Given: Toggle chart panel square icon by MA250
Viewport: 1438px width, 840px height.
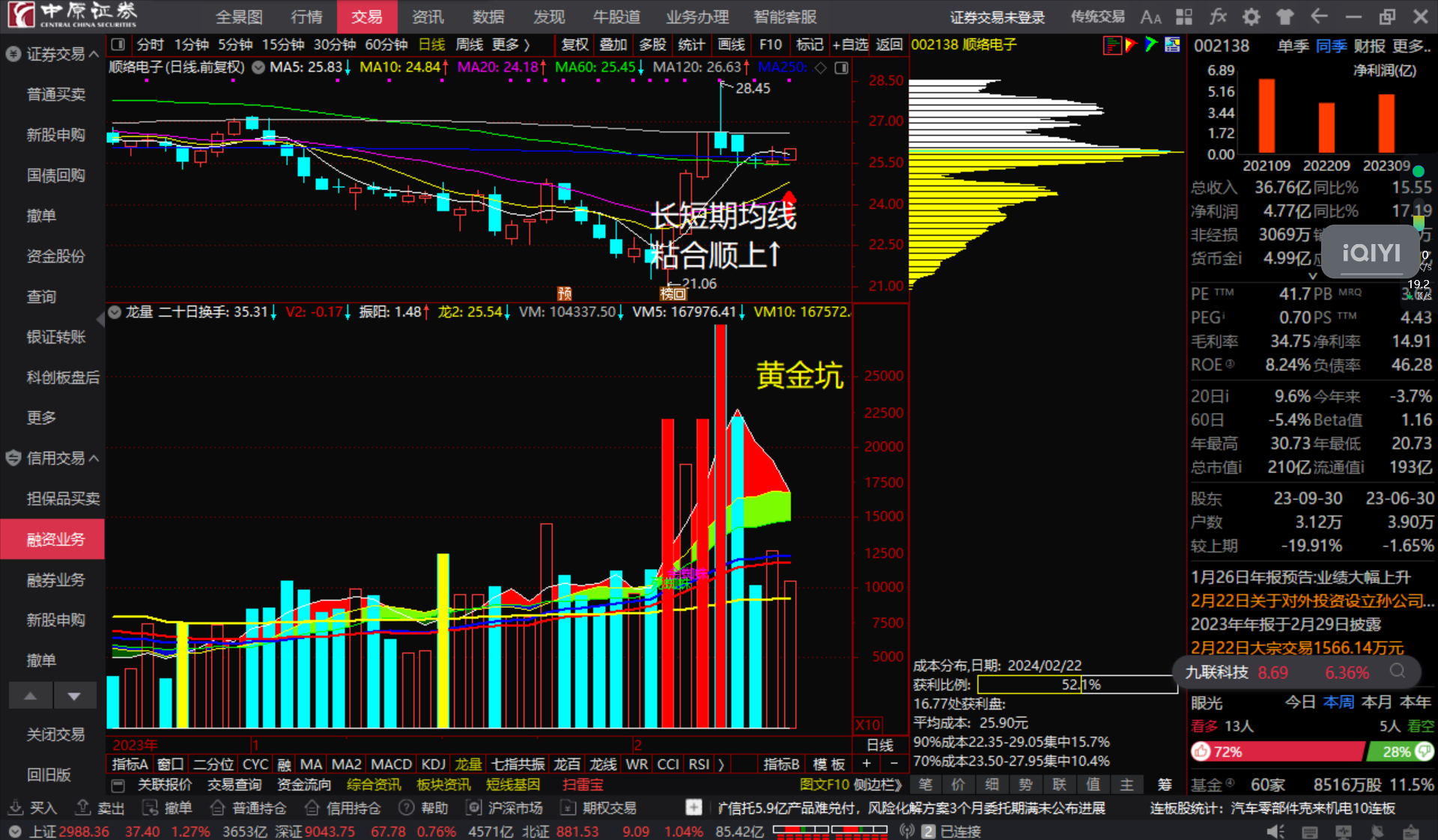Looking at the screenshot, I should (x=842, y=67).
